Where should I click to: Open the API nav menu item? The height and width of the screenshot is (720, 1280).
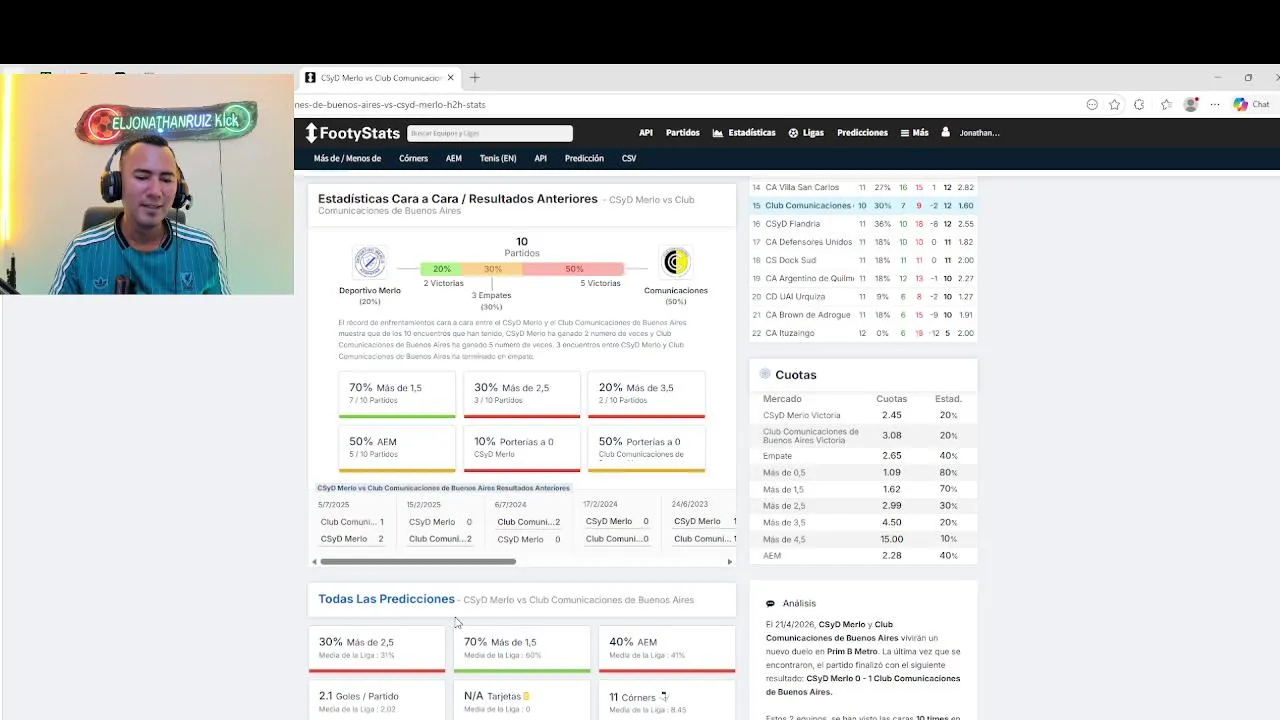point(646,133)
